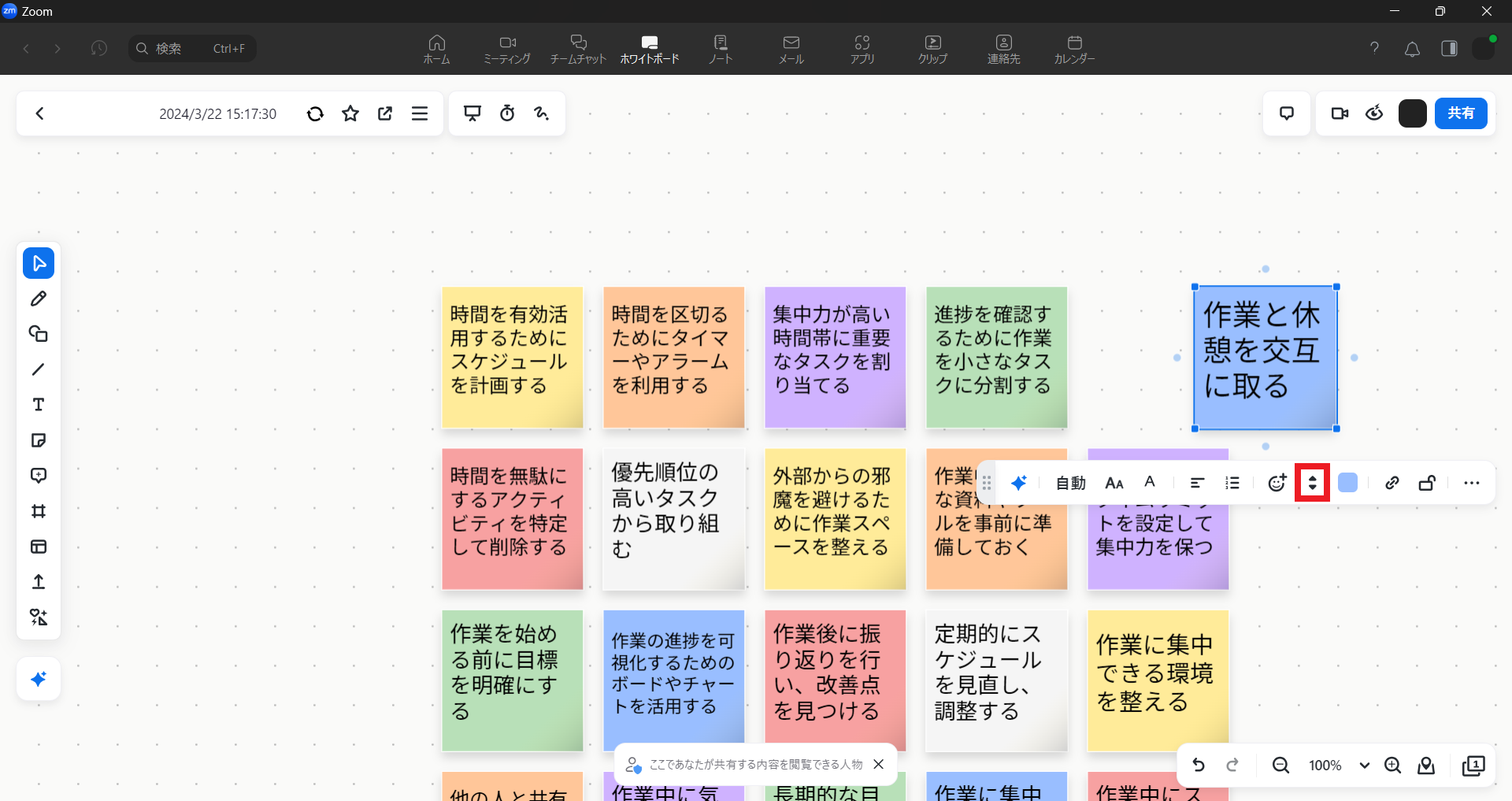This screenshot has width=1512, height=801.
Task: Open the チームチャット tab
Action: click(578, 49)
